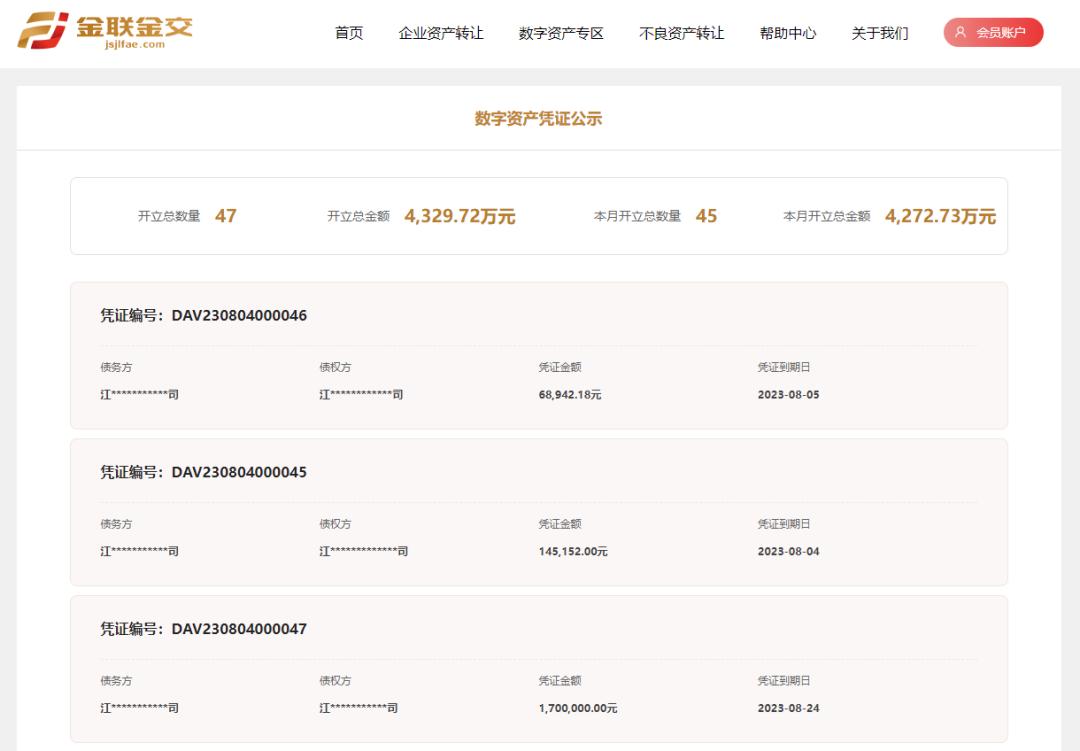Viewport: 1080px width, 751px height.
Task: Open the 首页 navigation item
Action: pyautogui.click(x=348, y=32)
